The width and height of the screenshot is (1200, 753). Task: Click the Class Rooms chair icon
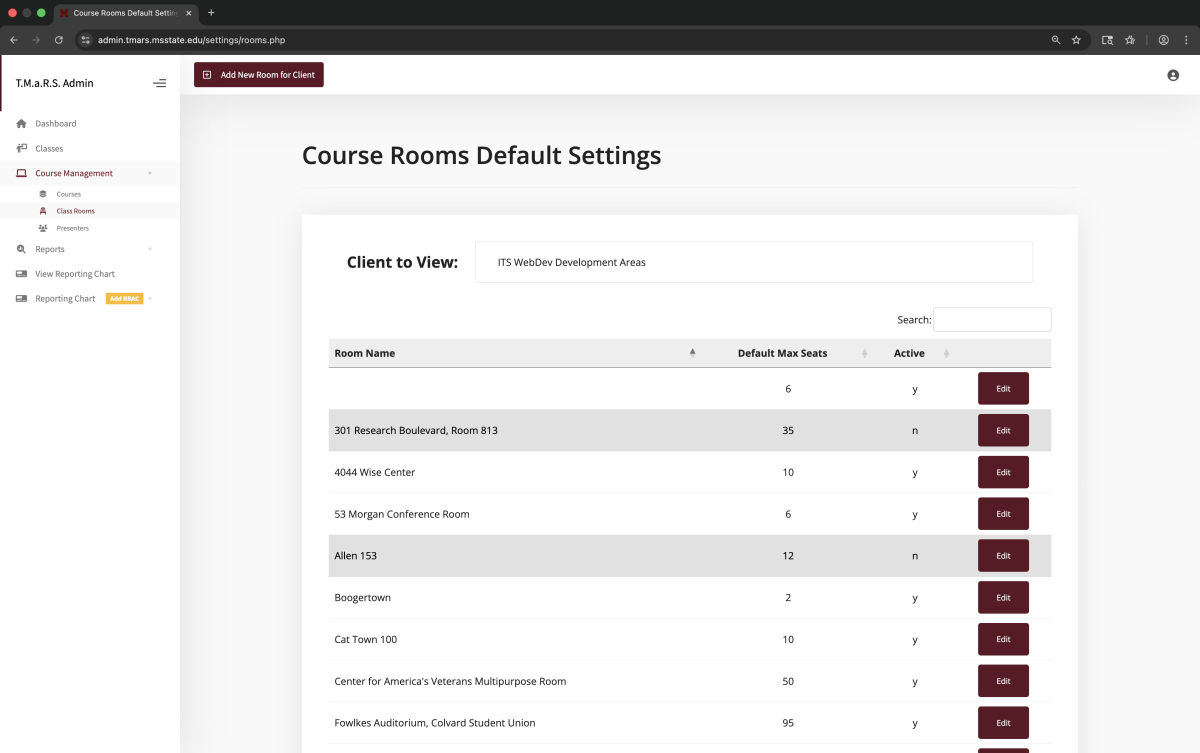[x=42, y=211]
